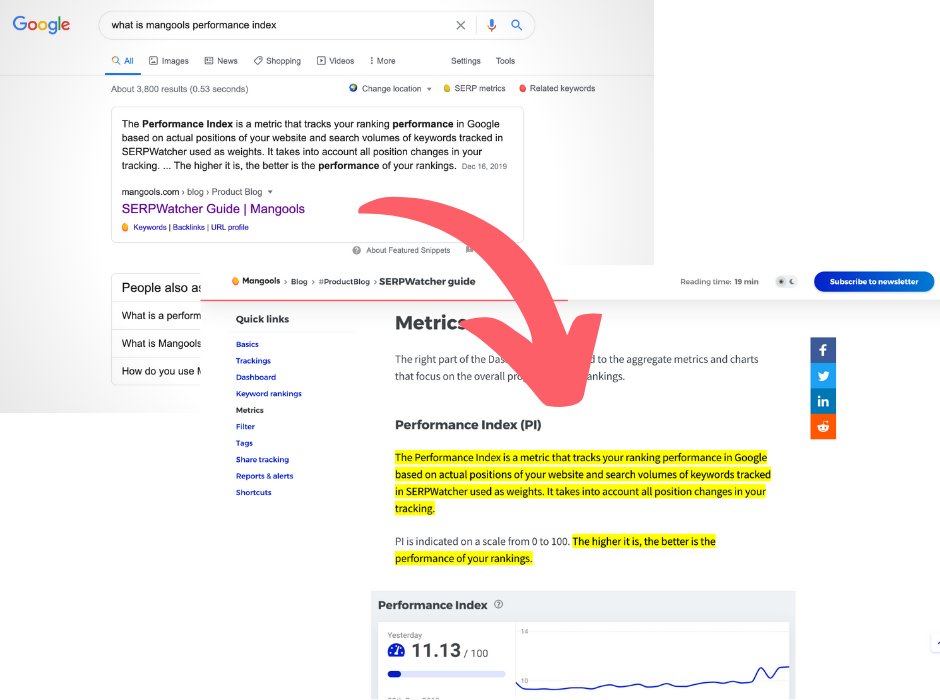Jump to Basics quick link
This screenshot has height=700, width=940.
(x=247, y=345)
